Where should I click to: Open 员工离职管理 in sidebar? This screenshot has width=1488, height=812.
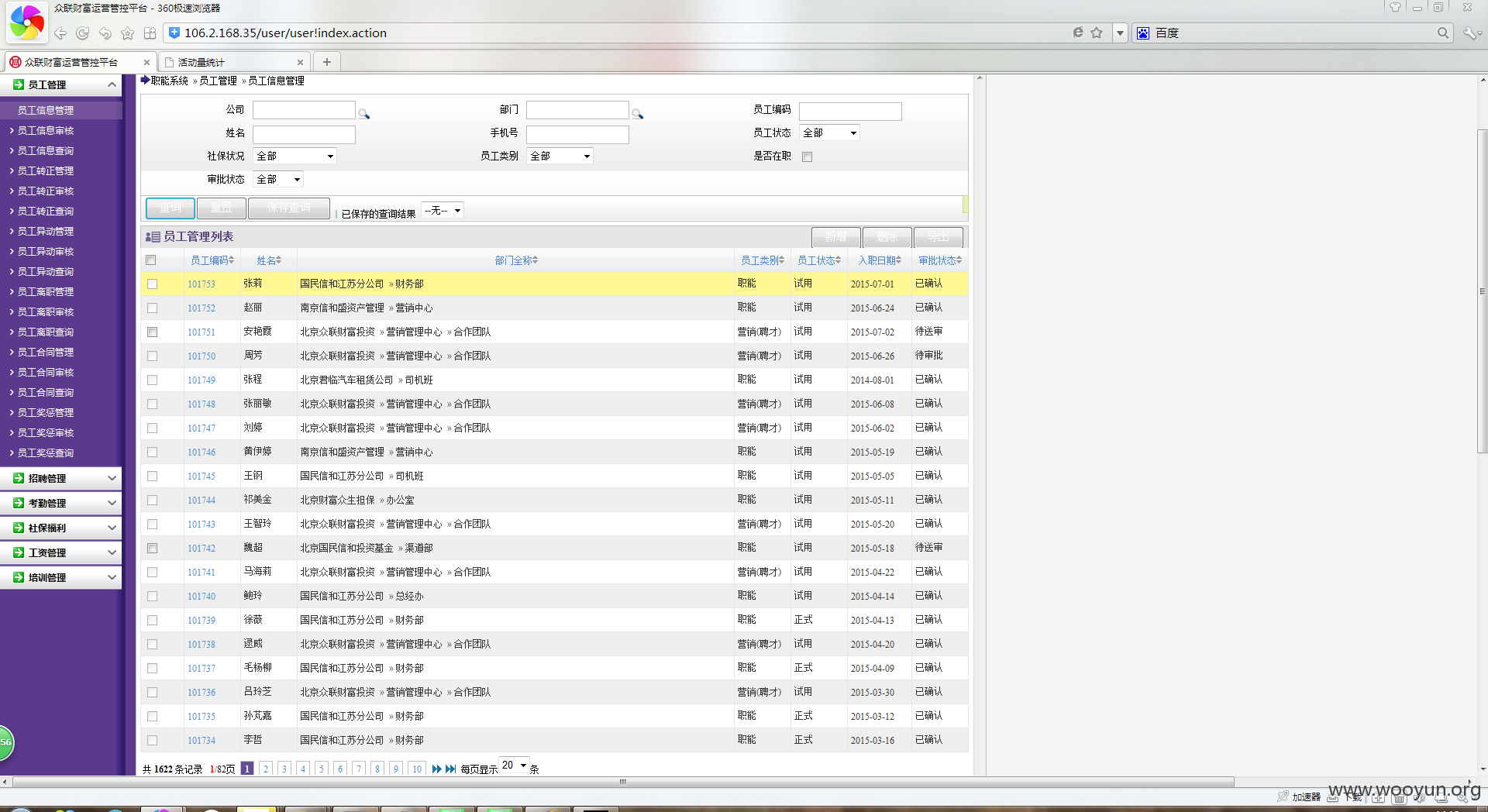click(46, 292)
